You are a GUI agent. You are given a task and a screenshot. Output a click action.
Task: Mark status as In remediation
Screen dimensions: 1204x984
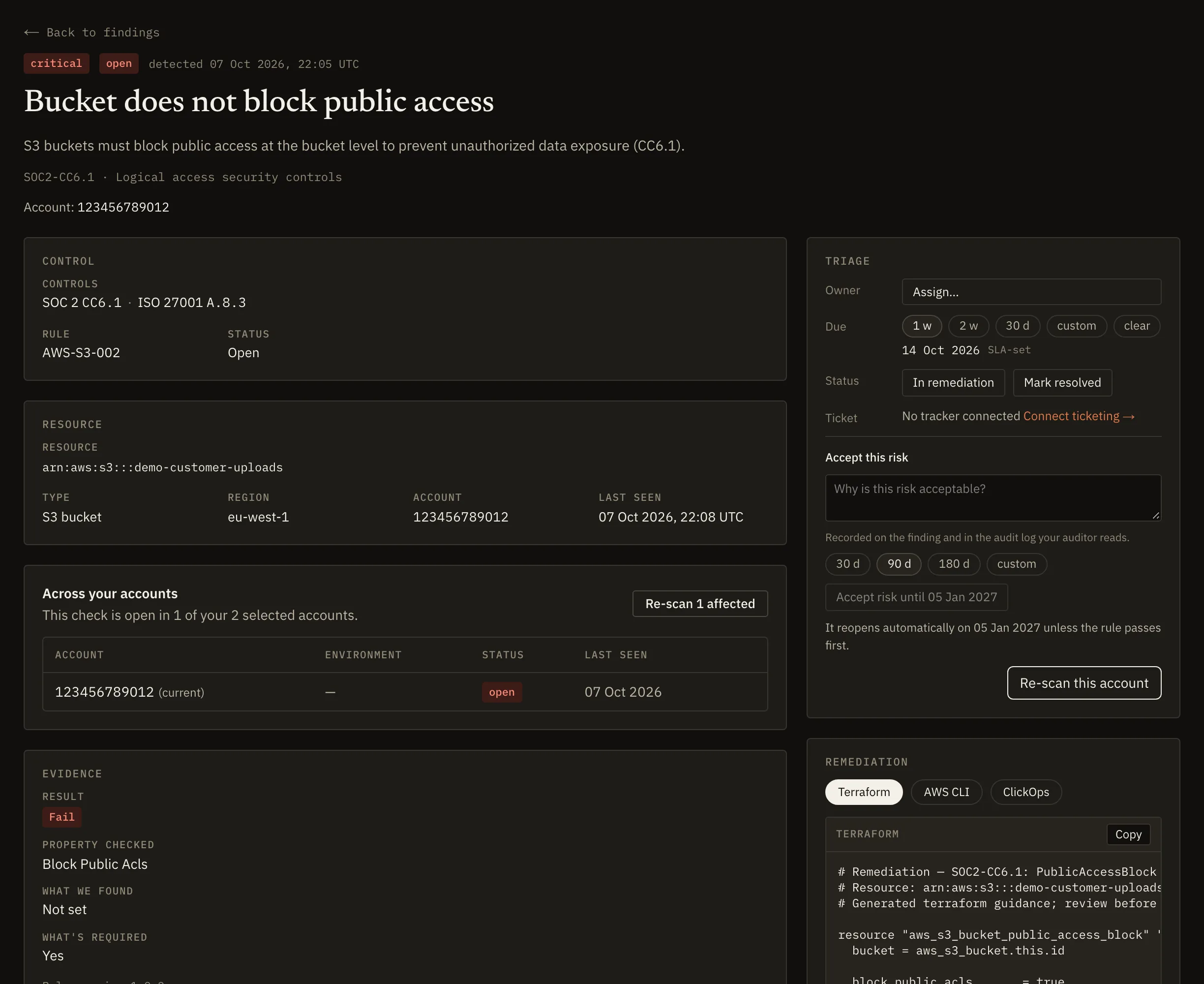click(x=953, y=383)
